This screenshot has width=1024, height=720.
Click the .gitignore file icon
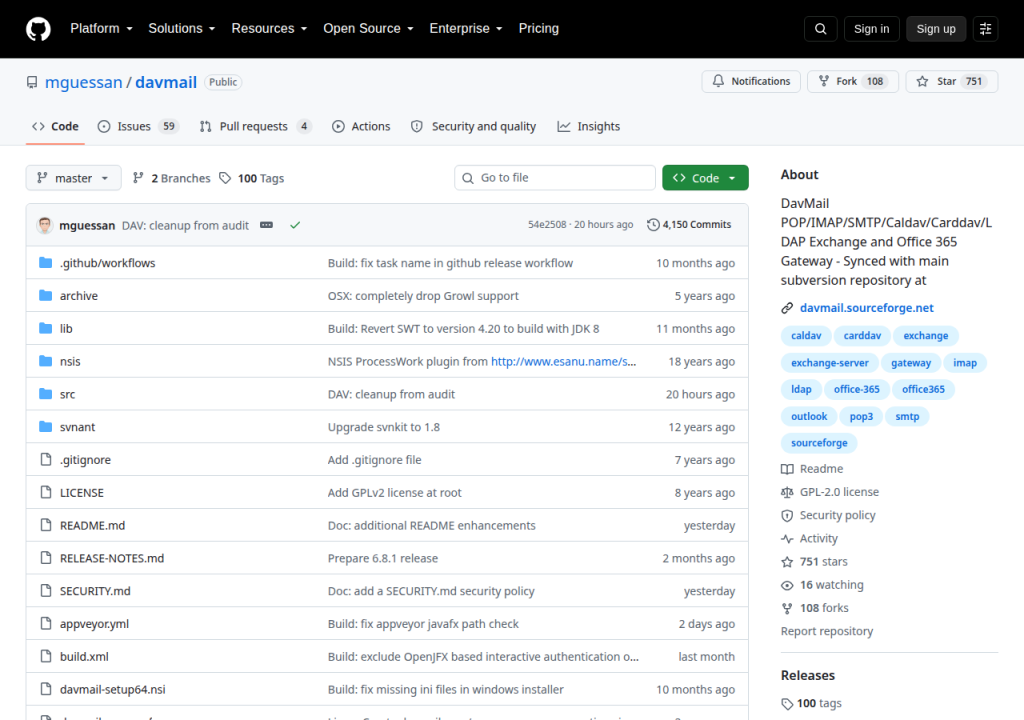(45, 459)
